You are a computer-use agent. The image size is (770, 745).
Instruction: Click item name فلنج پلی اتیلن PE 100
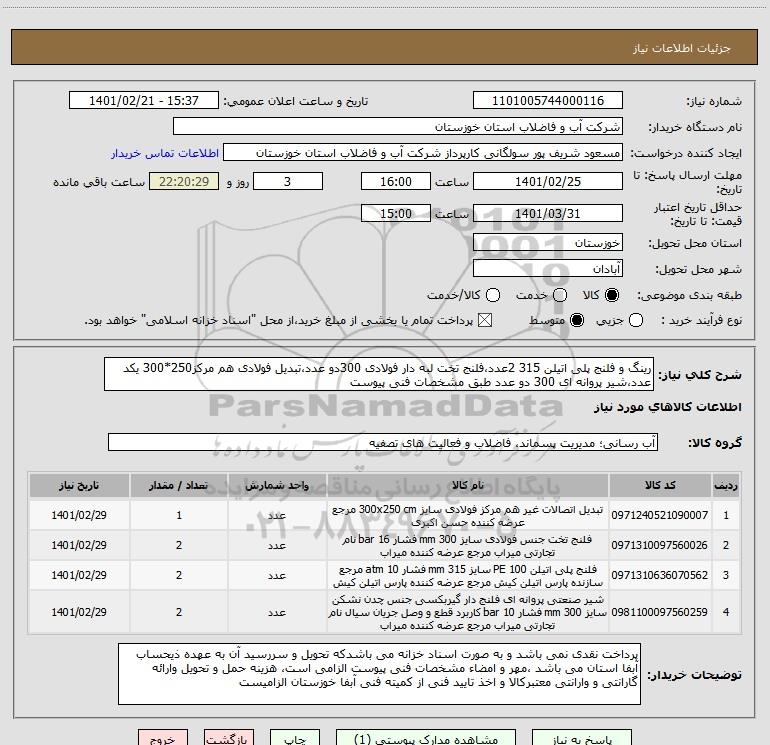click(468, 576)
